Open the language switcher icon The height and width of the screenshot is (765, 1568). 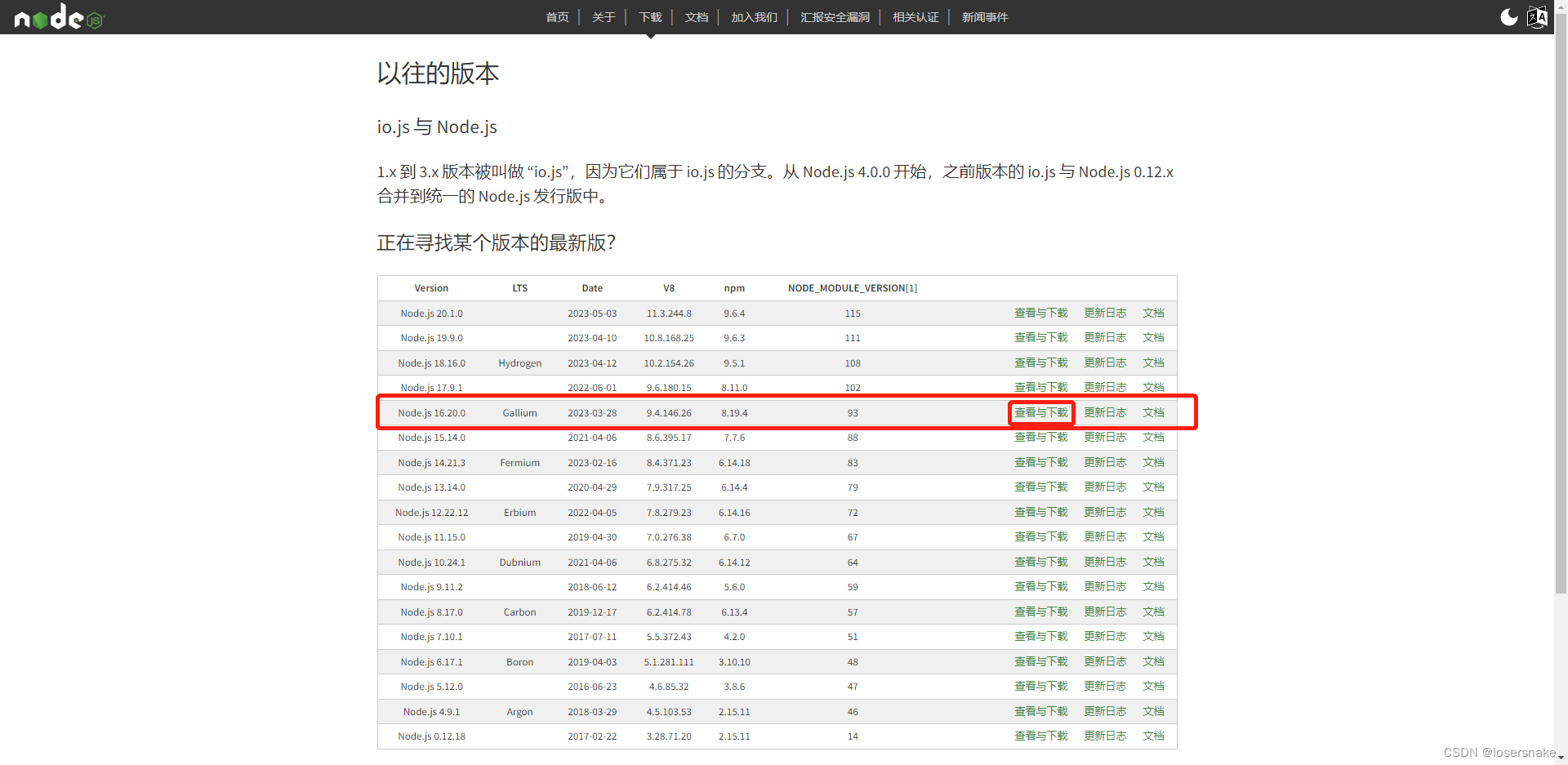pos(1537,17)
